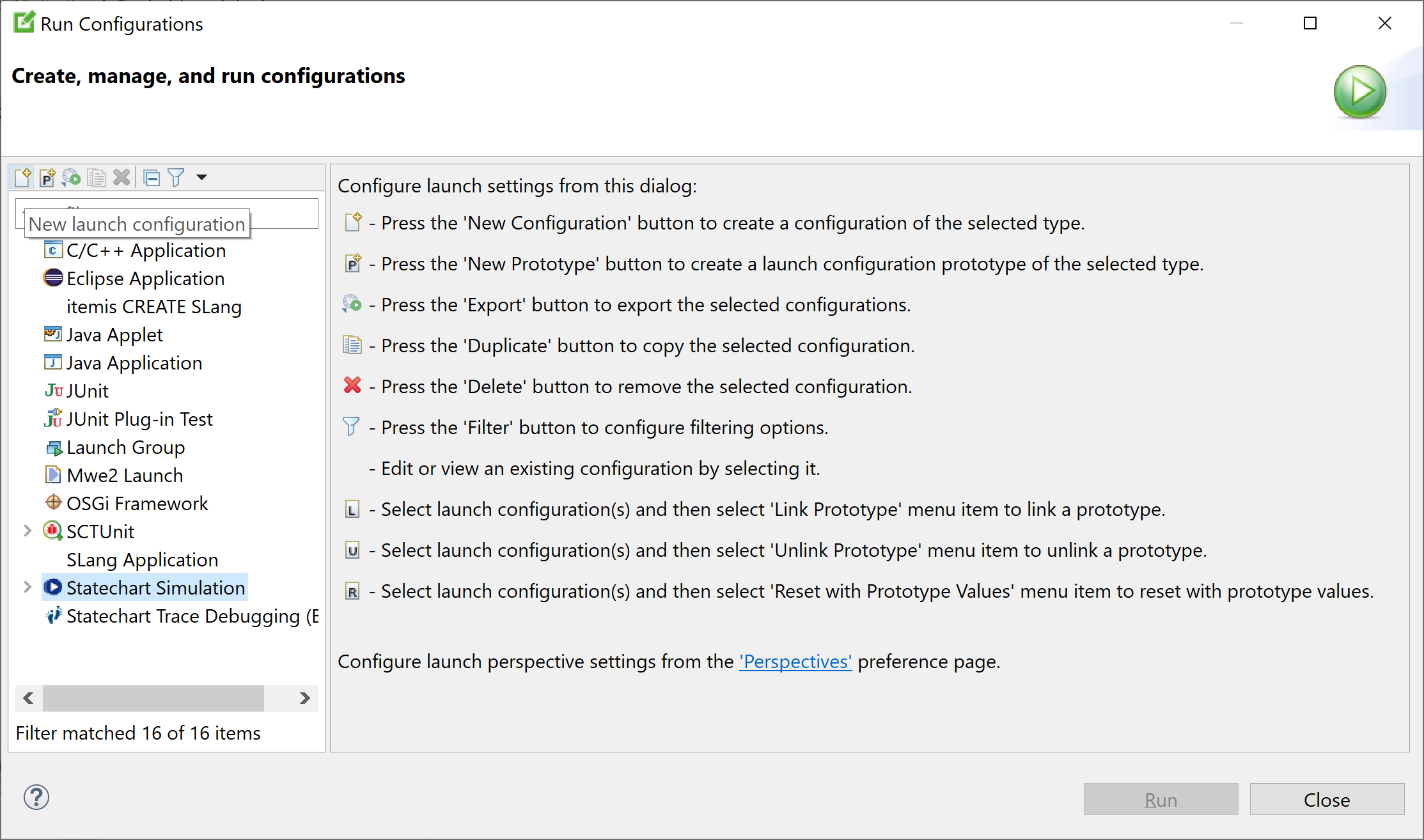
Task: Select itemis CREATE SLang entry
Action: tap(154, 307)
